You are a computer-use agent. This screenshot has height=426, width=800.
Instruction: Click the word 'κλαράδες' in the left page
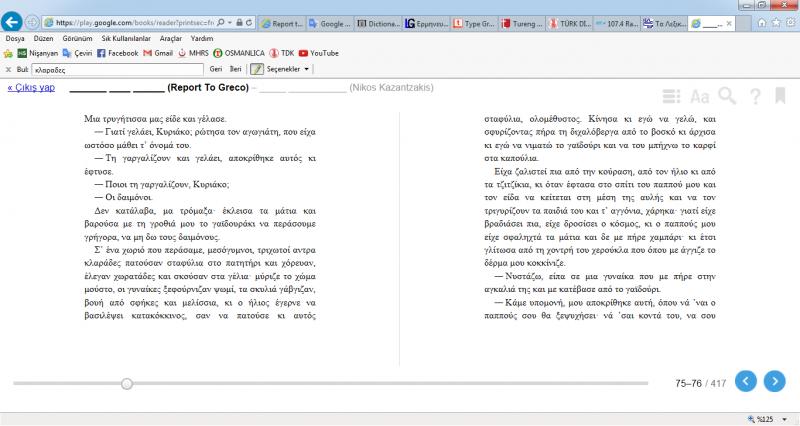(x=103, y=263)
